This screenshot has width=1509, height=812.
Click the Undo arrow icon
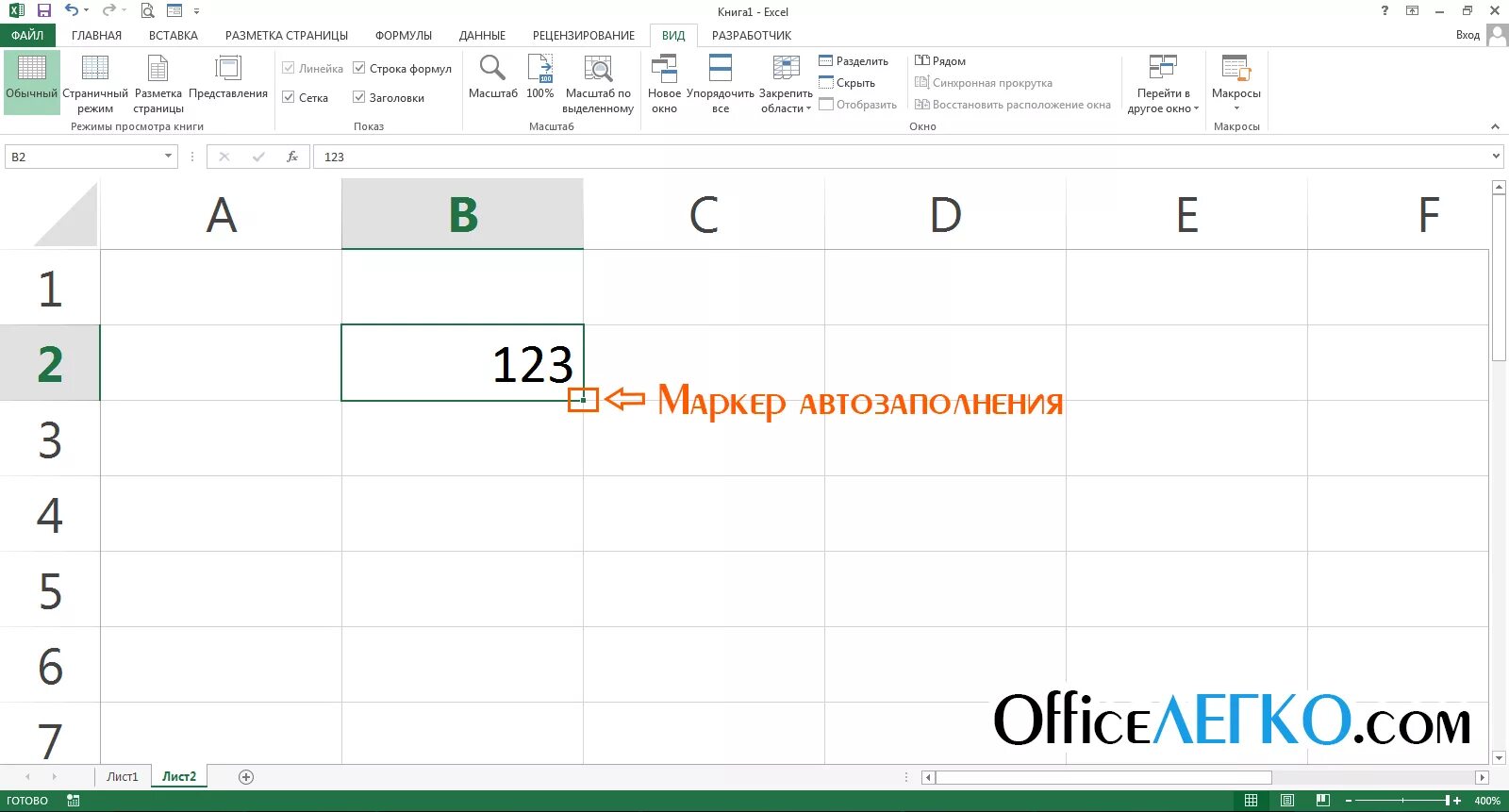tap(71, 10)
